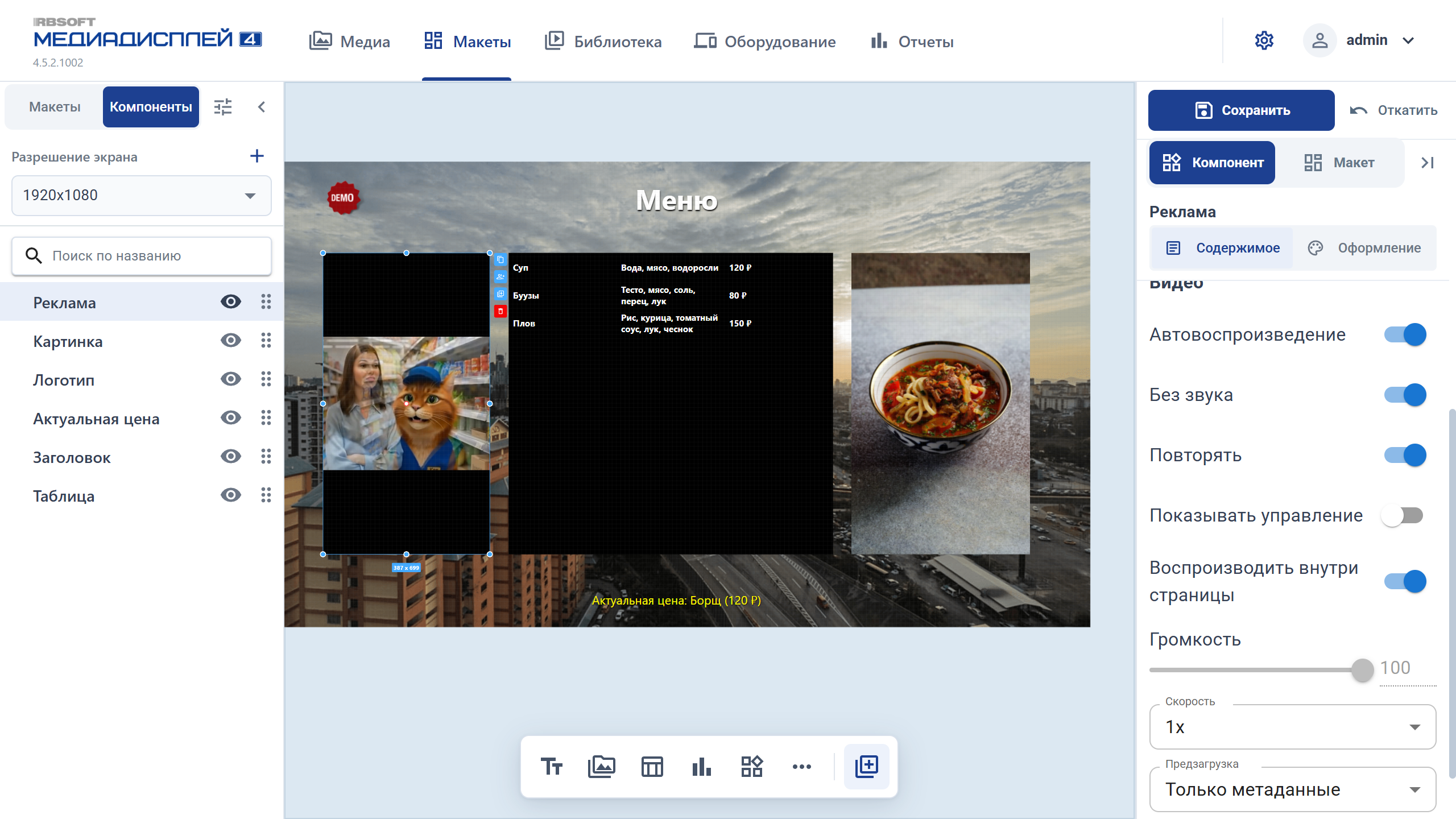This screenshot has width=1456, height=819.
Task: Open the Отчеты section
Action: (912, 41)
